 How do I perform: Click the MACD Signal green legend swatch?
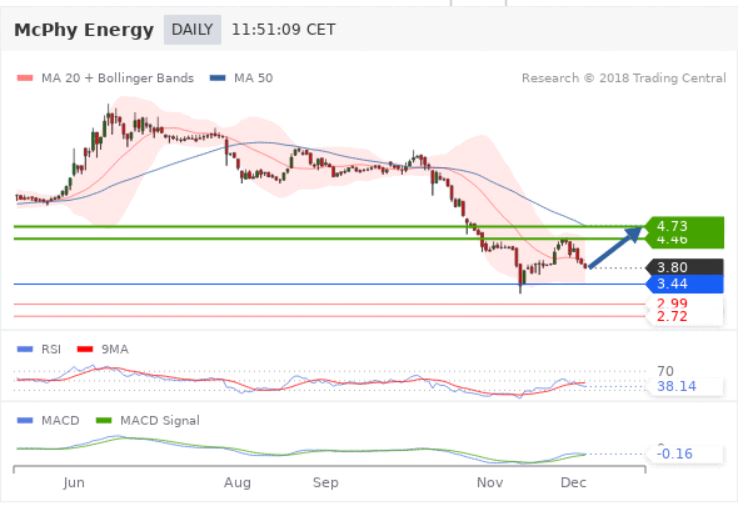pos(104,420)
